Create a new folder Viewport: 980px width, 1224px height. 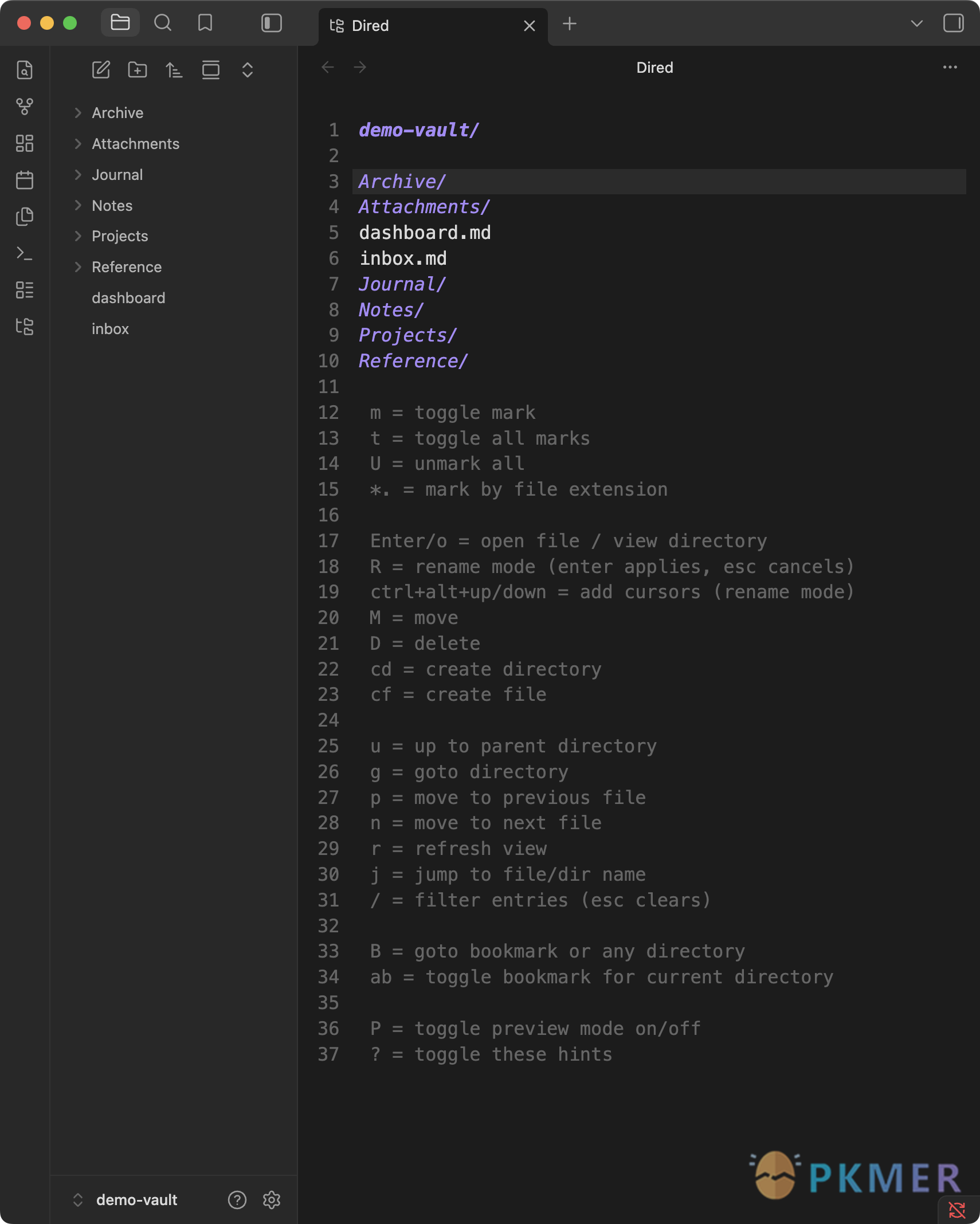point(138,70)
